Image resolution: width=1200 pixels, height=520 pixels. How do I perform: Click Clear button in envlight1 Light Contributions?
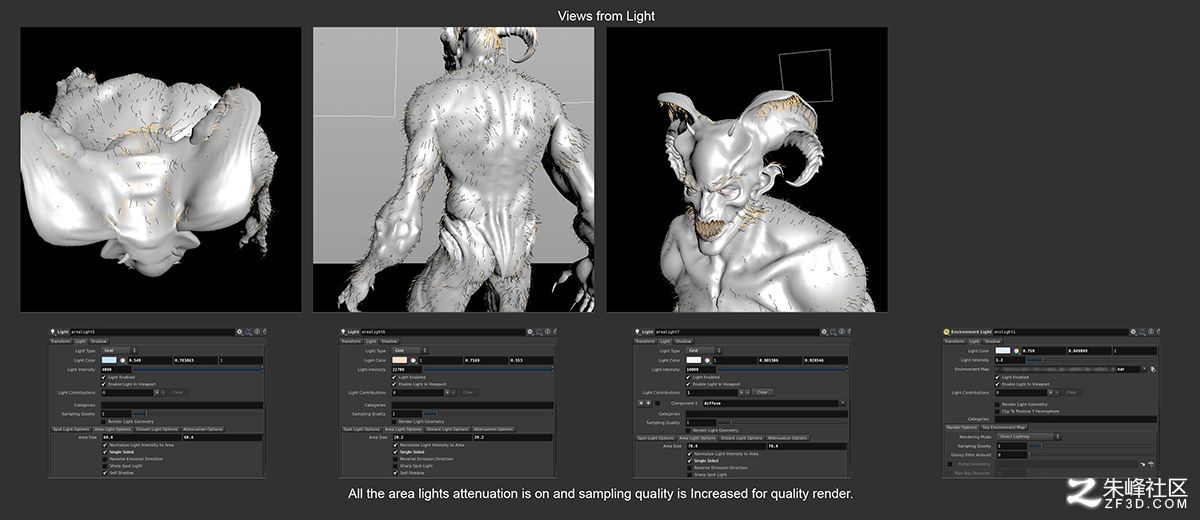pyautogui.click(x=1071, y=393)
